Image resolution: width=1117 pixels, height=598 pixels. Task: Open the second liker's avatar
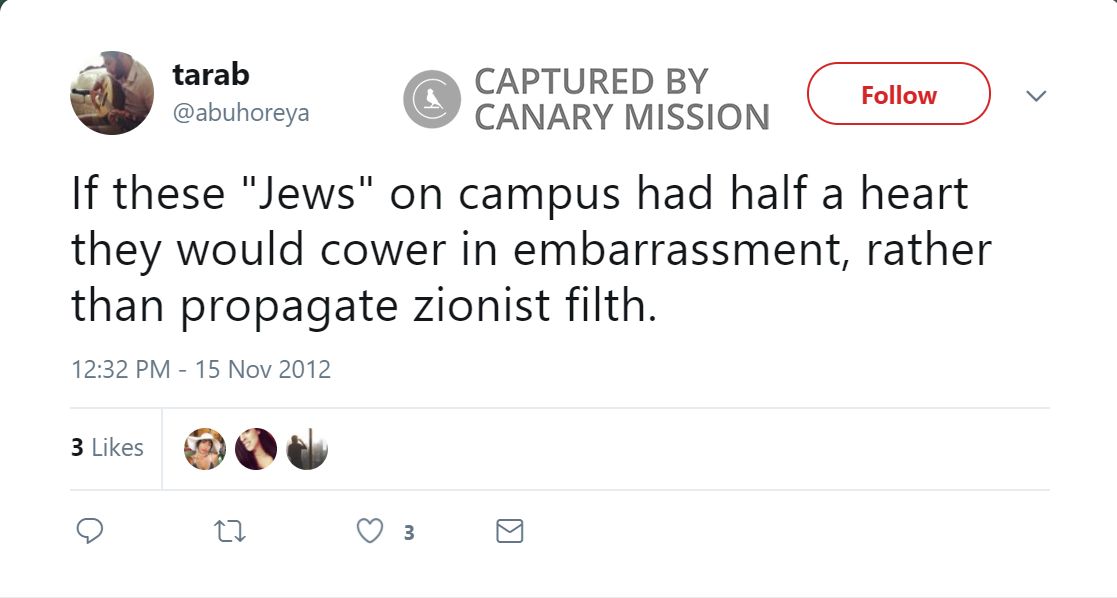pyautogui.click(x=256, y=449)
